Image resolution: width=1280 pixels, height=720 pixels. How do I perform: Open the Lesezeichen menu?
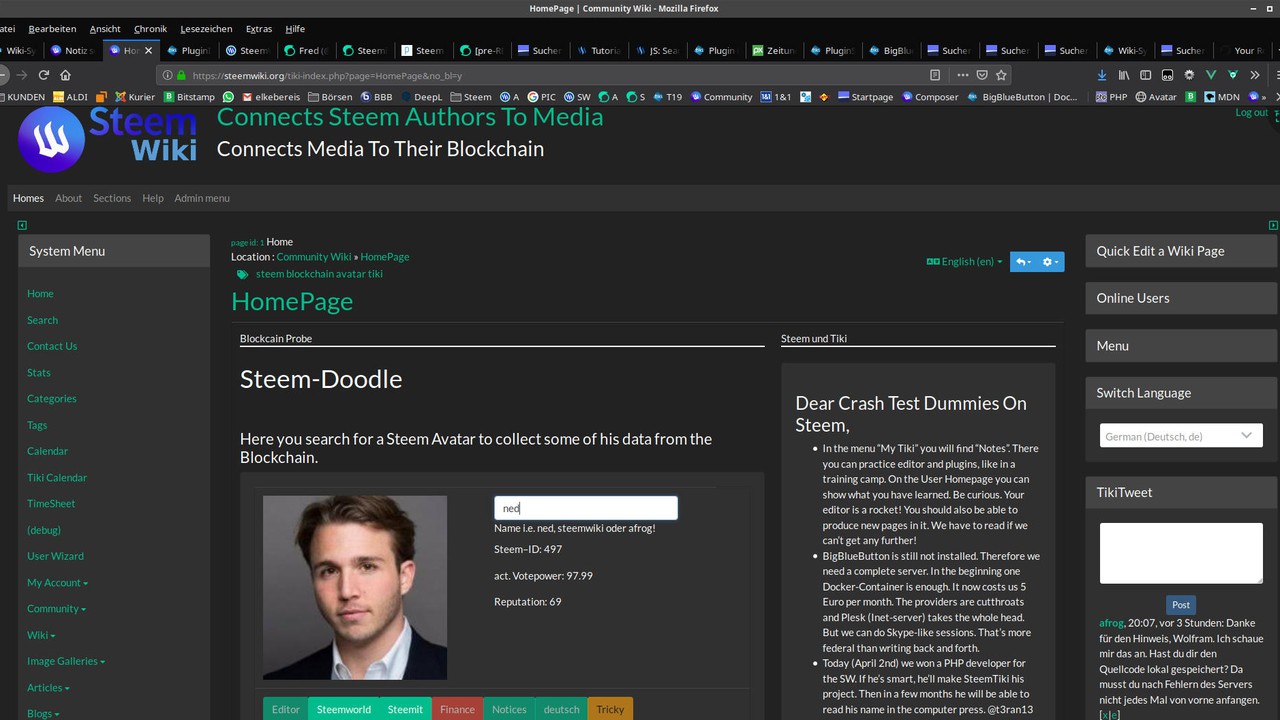click(x=206, y=29)
